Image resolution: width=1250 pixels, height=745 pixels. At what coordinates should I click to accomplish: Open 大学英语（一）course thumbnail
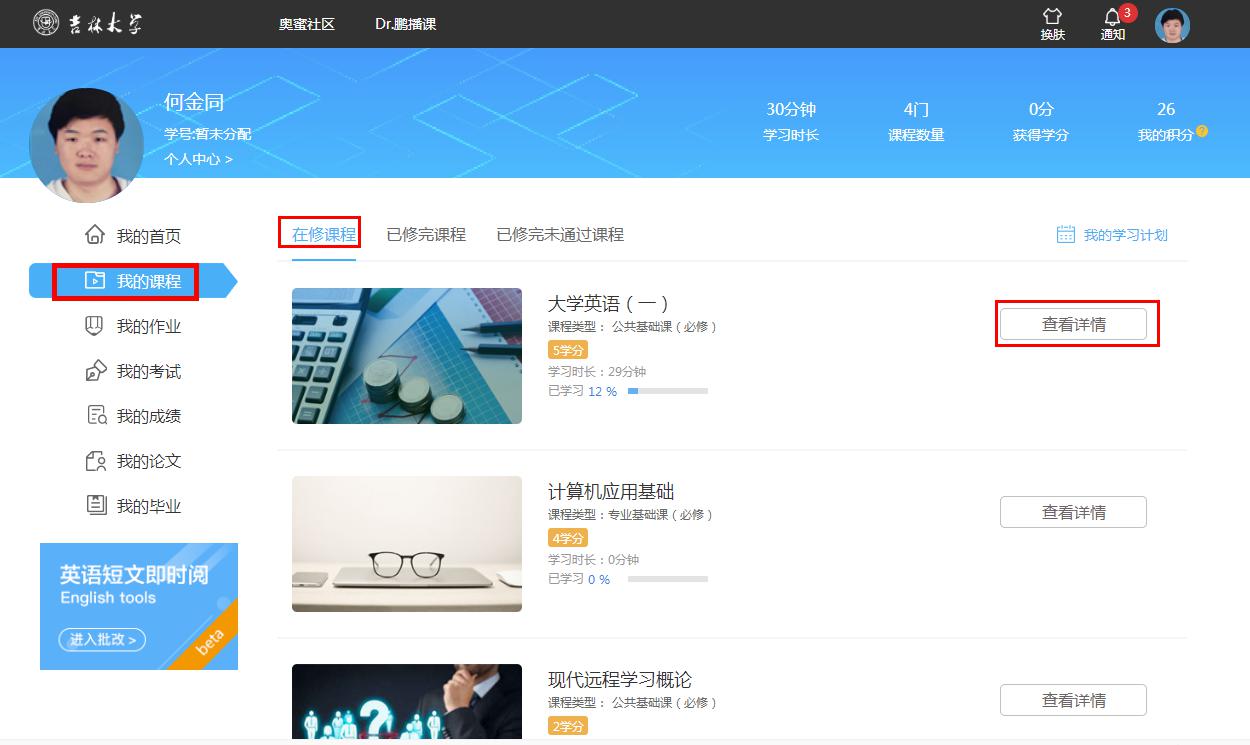[x=407, y=356]
